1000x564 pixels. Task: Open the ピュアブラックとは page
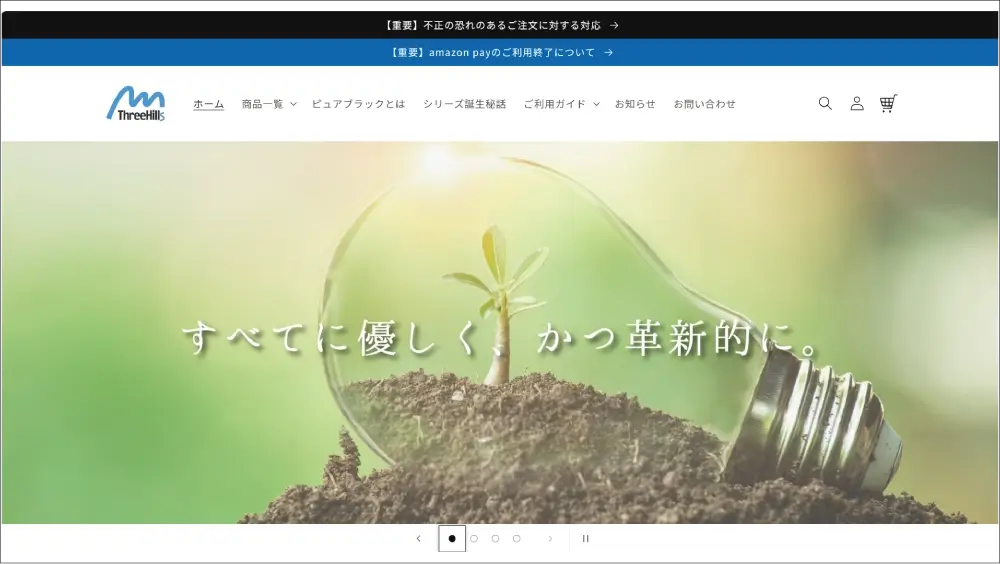point(358,104)
